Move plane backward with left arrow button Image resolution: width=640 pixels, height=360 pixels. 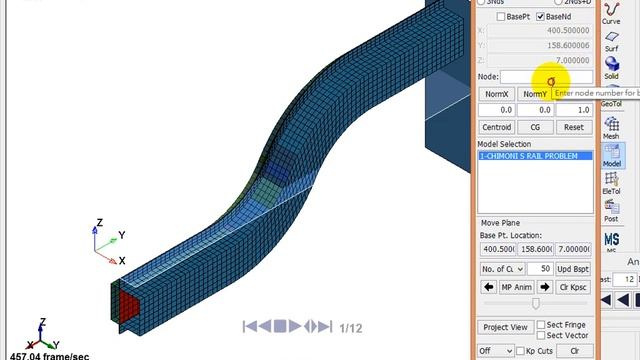489,287
